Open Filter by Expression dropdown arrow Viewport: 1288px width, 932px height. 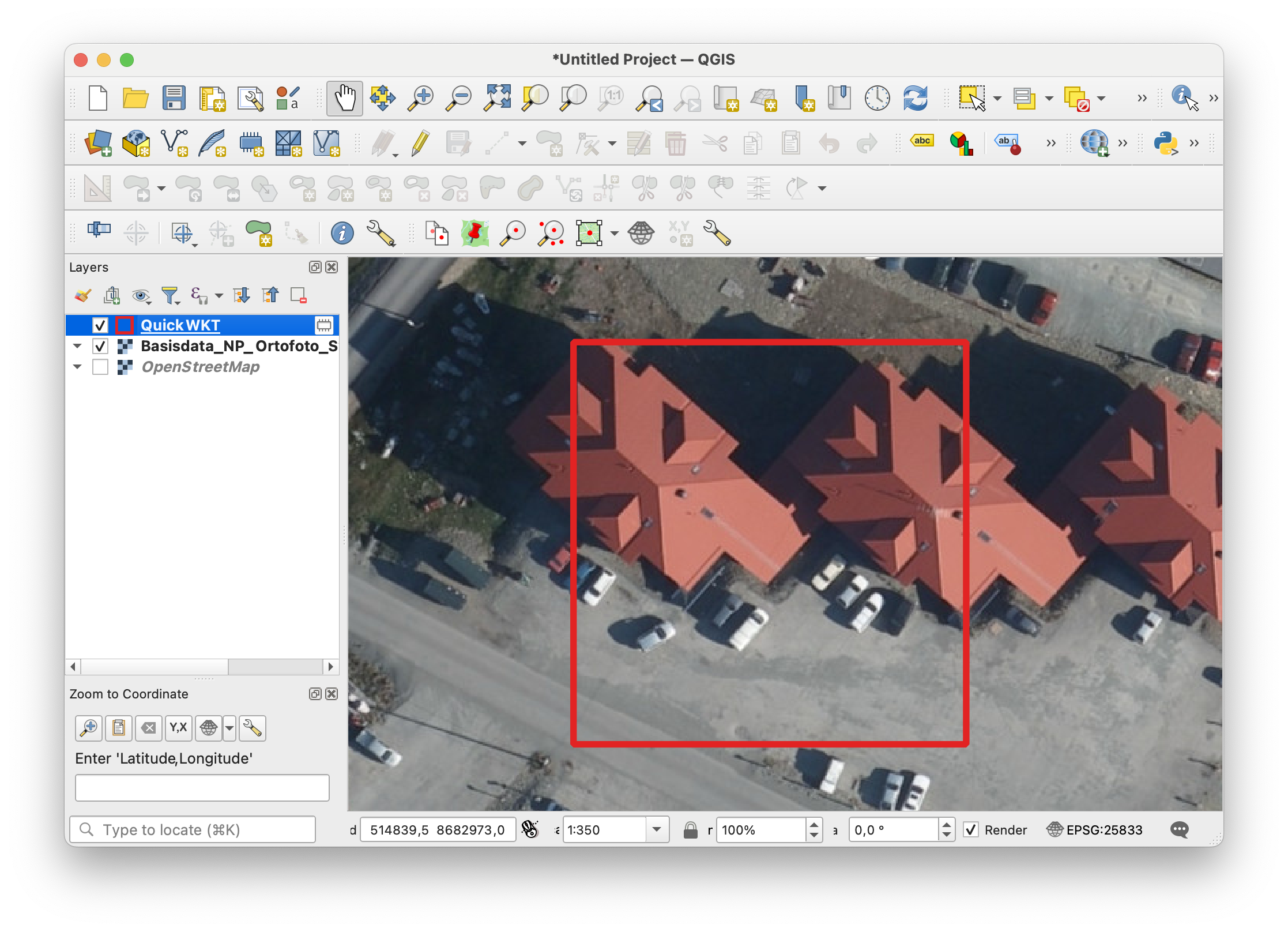219,296
